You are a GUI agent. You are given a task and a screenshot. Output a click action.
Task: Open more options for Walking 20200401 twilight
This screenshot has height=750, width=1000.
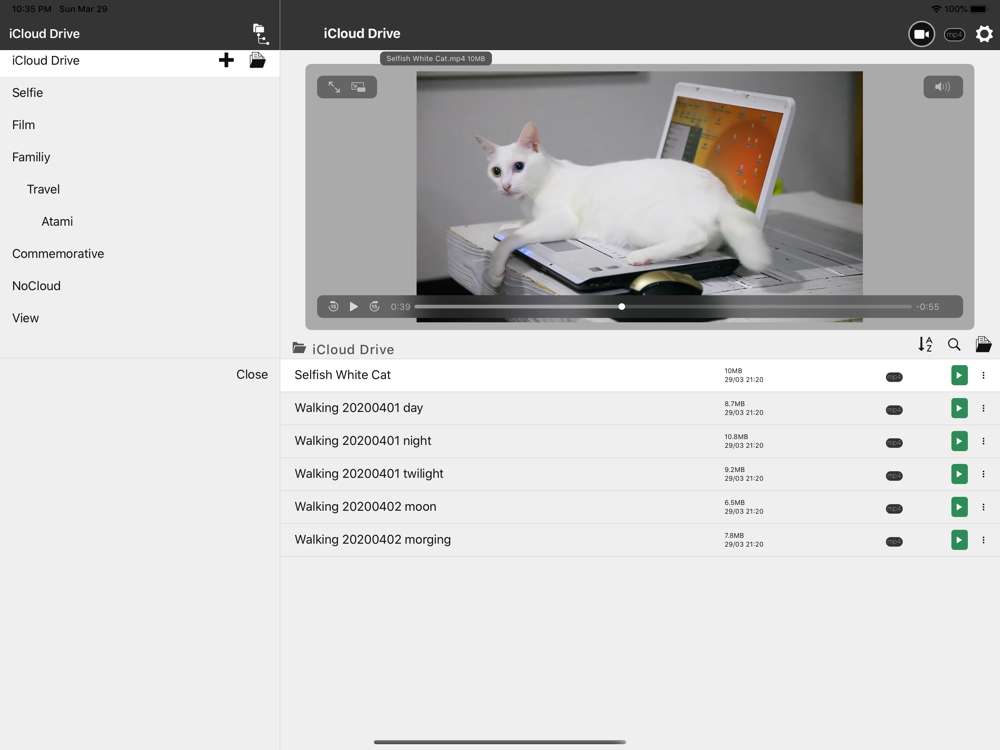983,474
